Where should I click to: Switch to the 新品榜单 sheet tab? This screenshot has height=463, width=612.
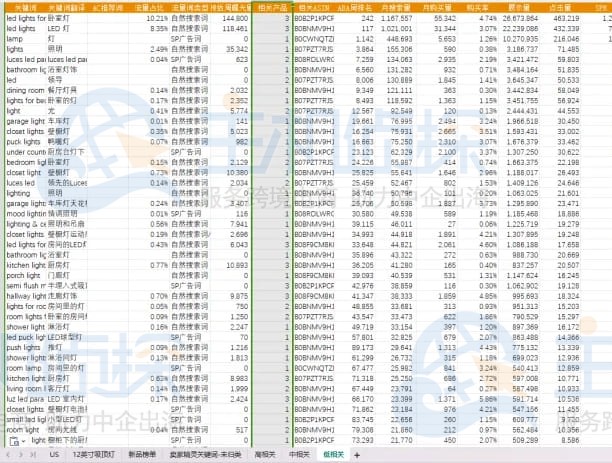tap(142, 454)
